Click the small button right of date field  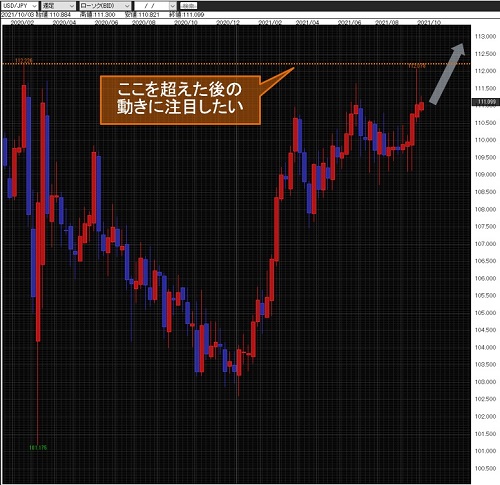(x=188, y=6)
